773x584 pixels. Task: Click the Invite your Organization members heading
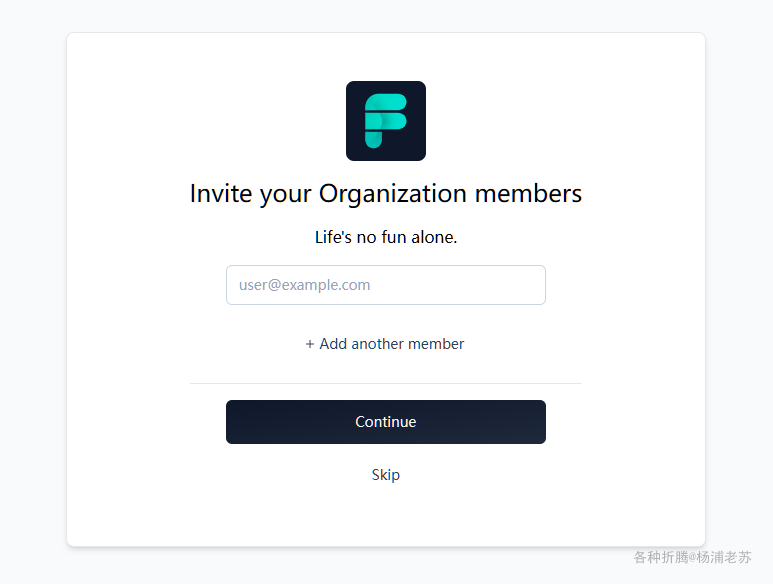click(386, 193)
